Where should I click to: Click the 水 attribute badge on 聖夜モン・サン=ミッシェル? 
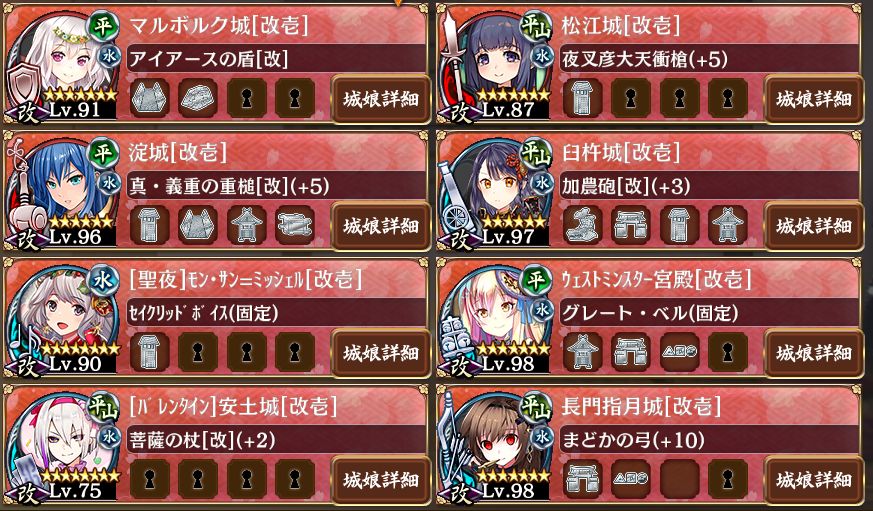[103, 281]
